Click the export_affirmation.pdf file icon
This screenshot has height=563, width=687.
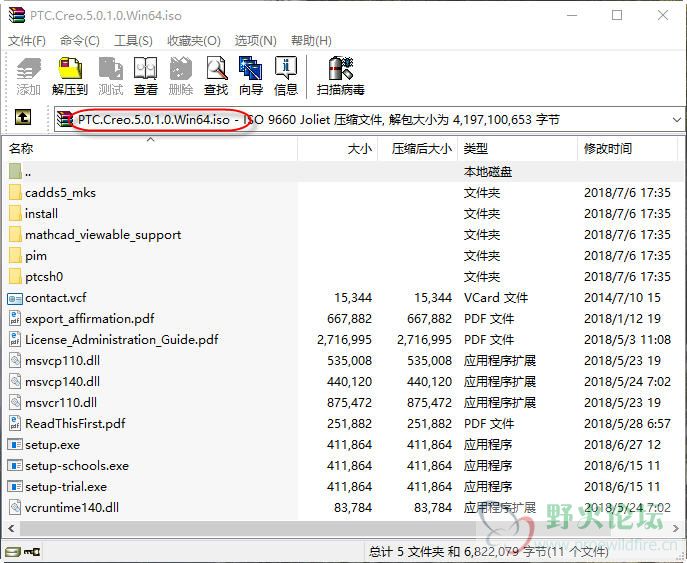click(15, 319)
